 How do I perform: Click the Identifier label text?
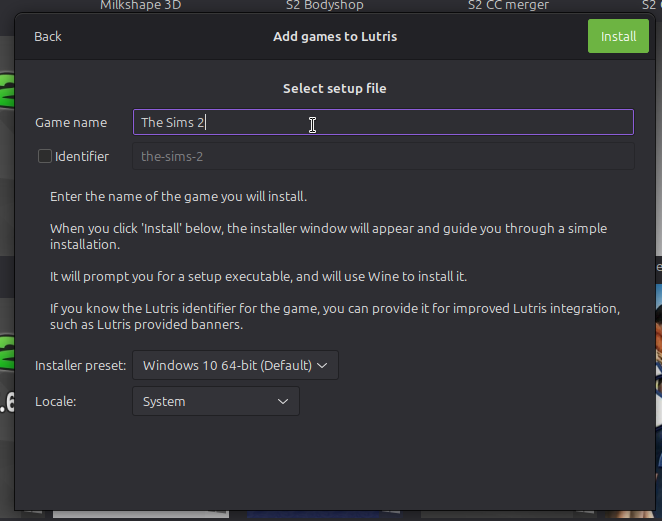pos(82,156)
